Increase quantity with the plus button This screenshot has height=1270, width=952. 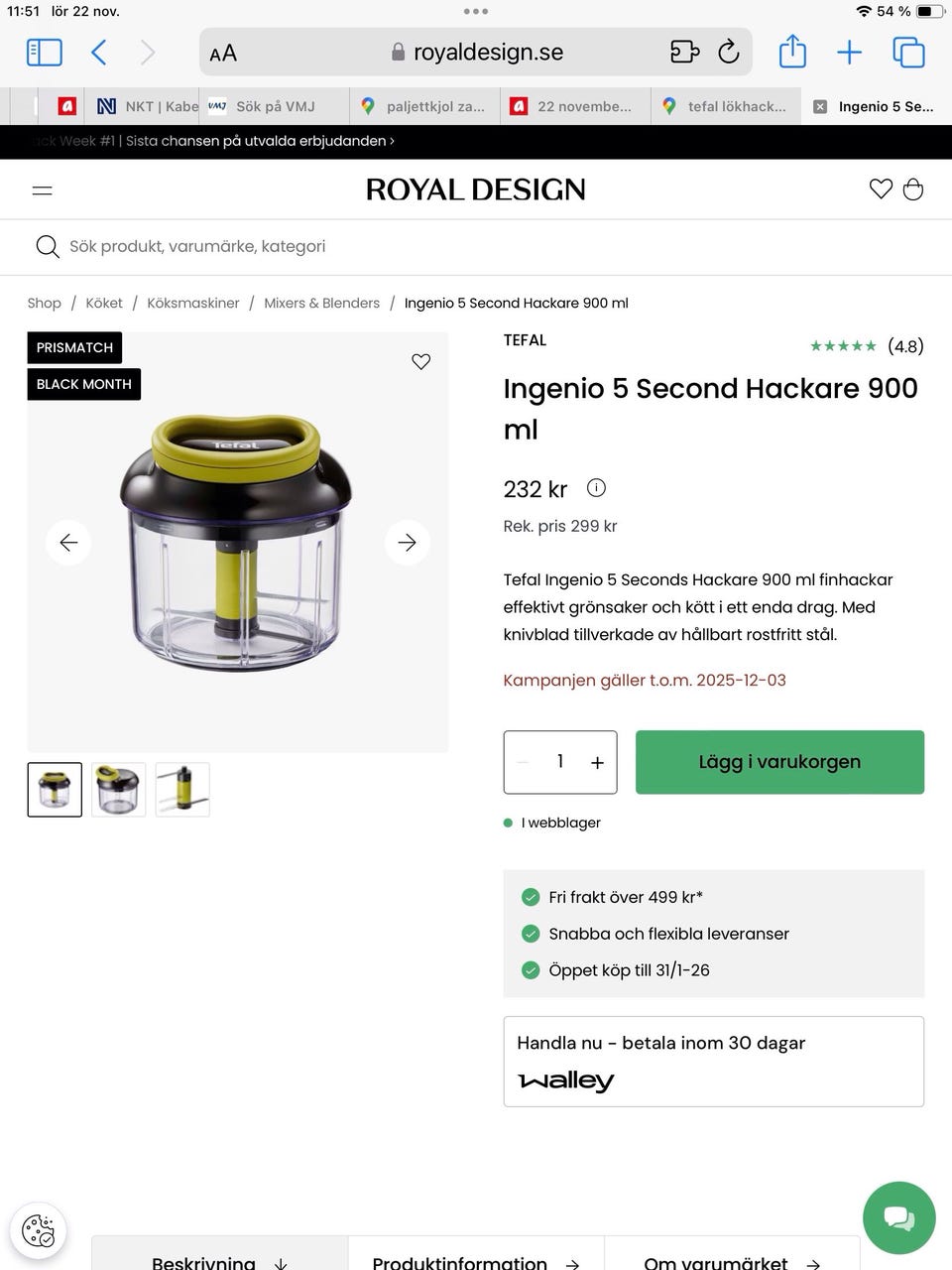click(x=597, y=762)
